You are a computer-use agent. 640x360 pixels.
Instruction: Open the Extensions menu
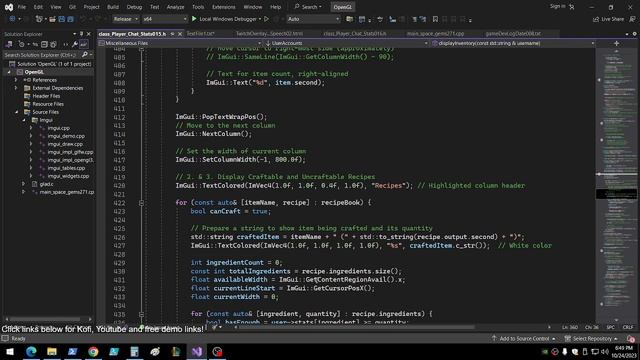(x=223, y=7)
